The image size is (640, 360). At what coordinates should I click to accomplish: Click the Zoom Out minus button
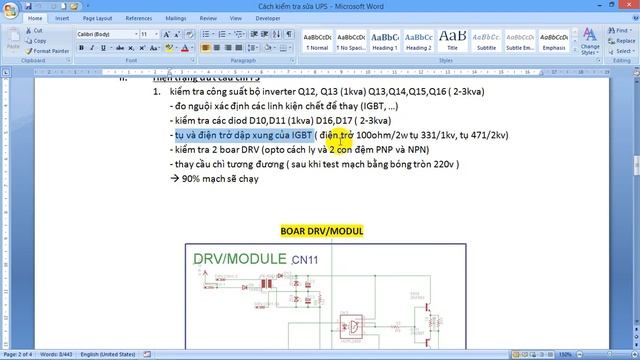tap(579, 354)
